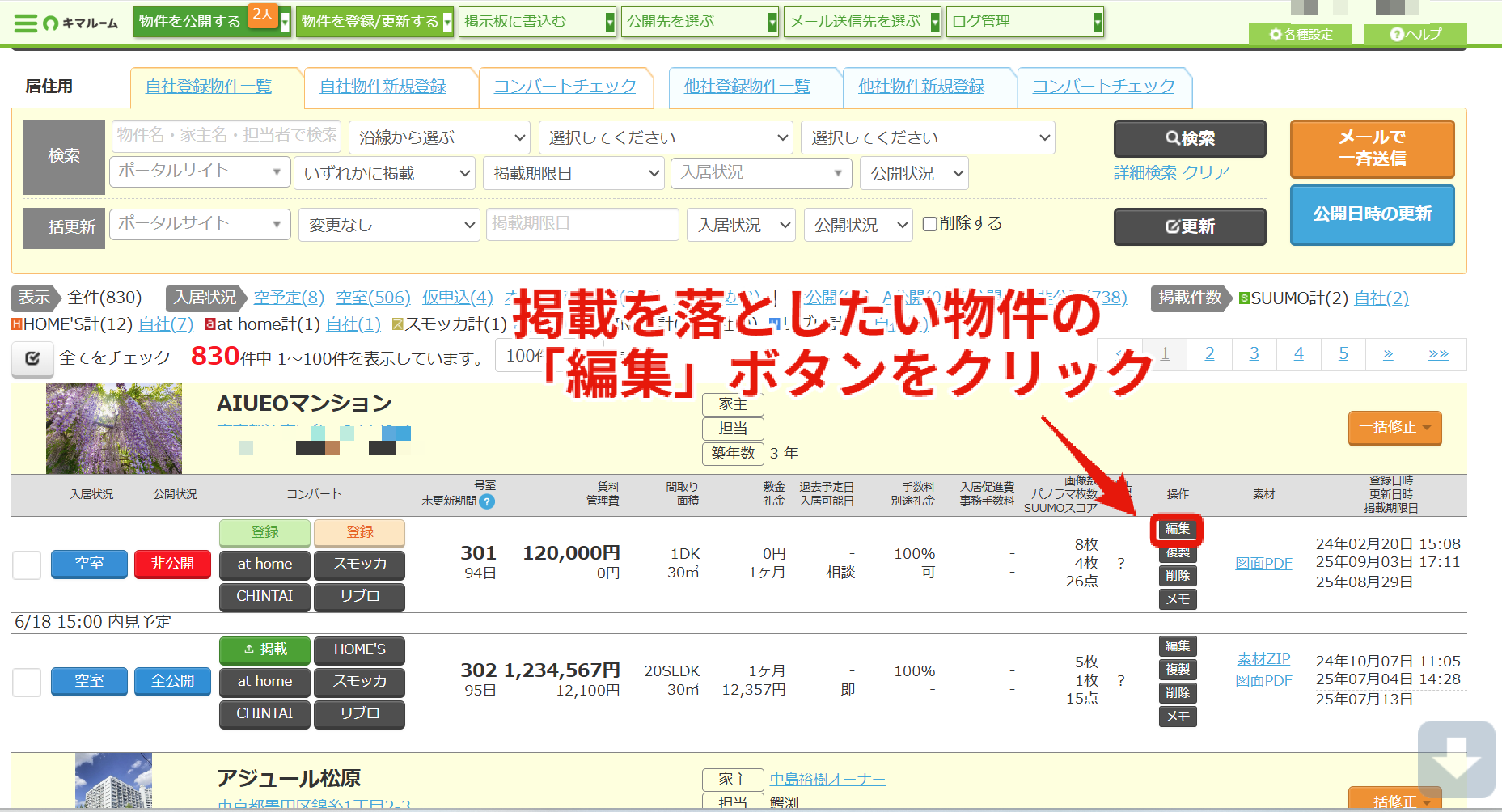Toggle the 空室 status for room 301
1502x812 pixels.
click(x=89, y=565)
